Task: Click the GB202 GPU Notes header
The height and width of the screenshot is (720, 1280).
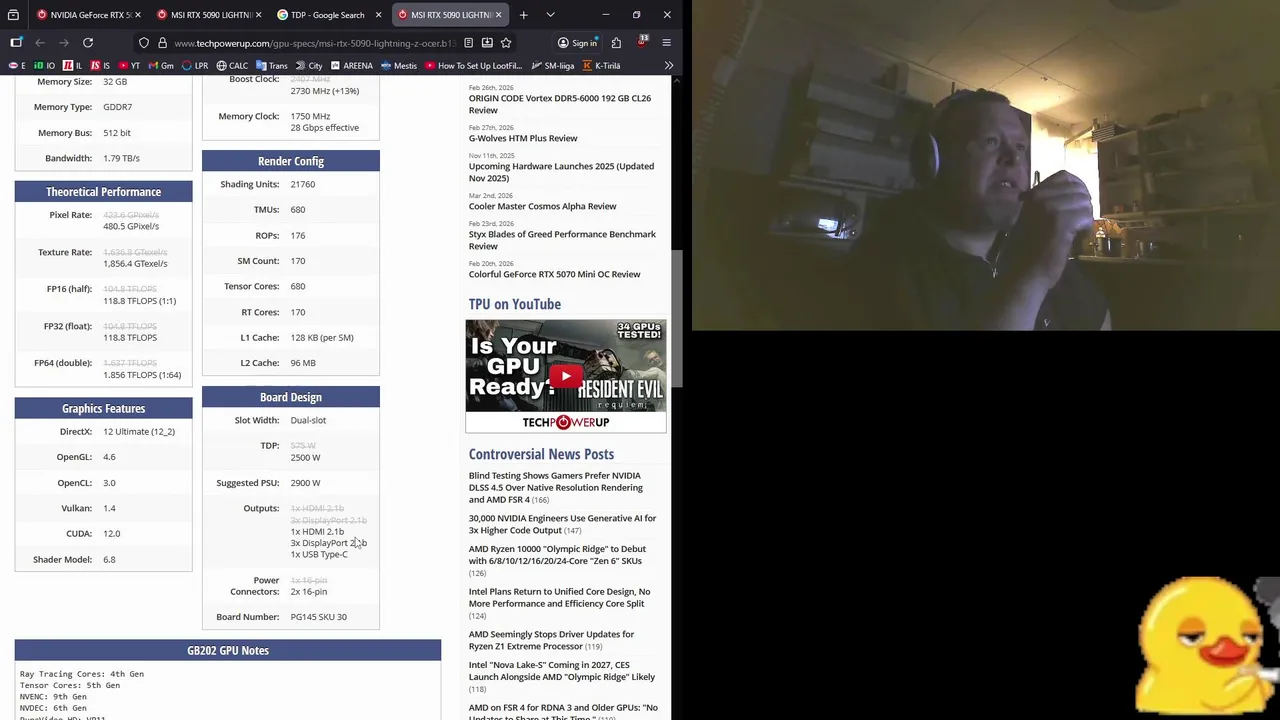Action: [227, 650]
